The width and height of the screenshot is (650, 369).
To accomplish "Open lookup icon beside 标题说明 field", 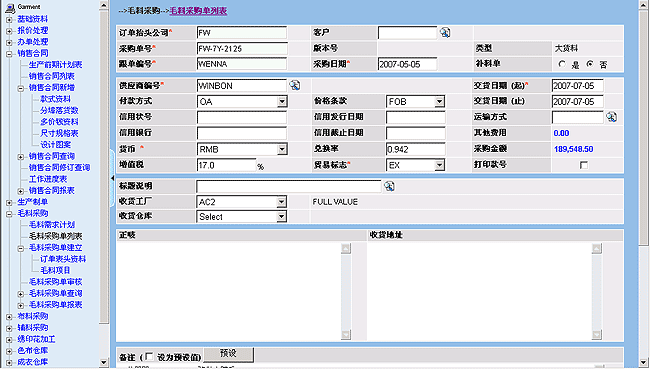I will (x=389, y=186).
